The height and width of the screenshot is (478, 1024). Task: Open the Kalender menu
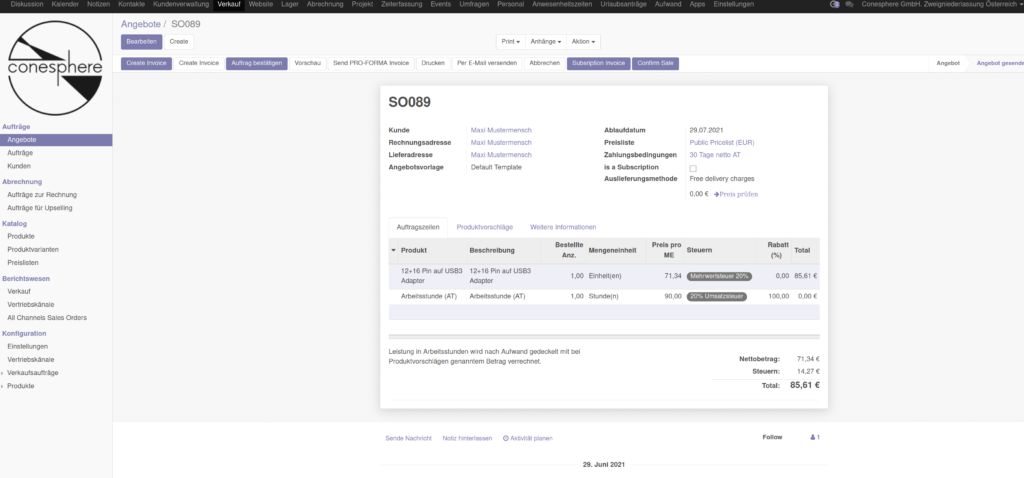pos(65,4)
